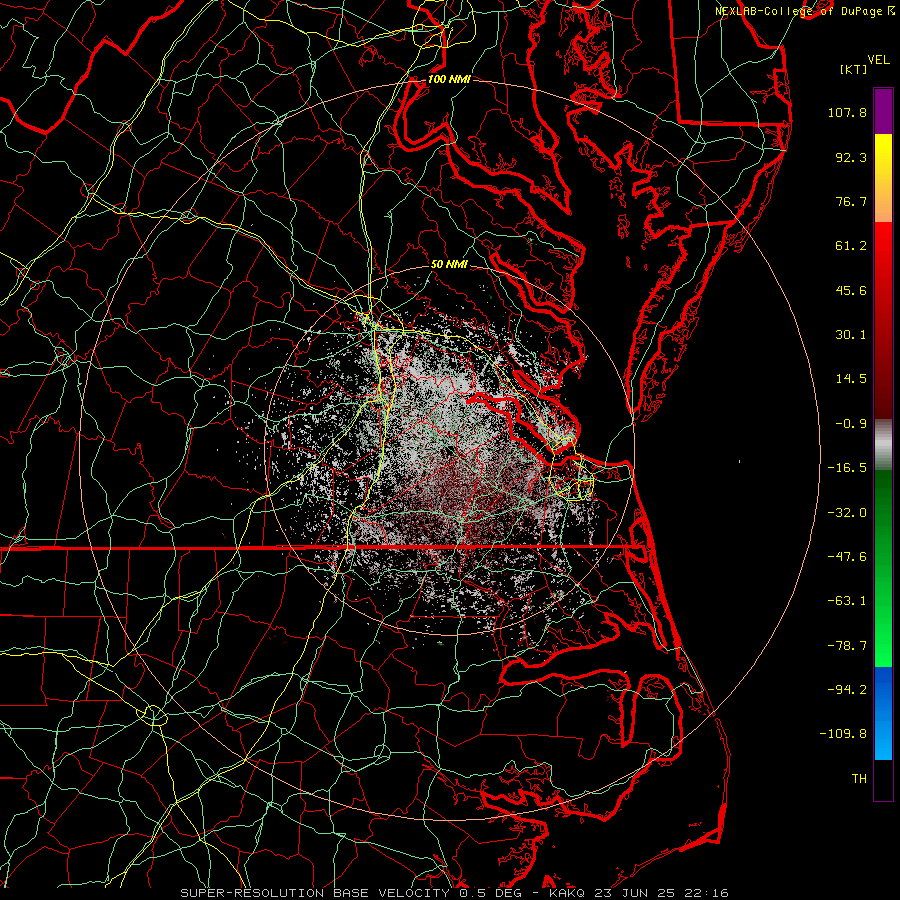Select the 45.6 legend value
Screen dimensions: 900x900
(851, 290)
